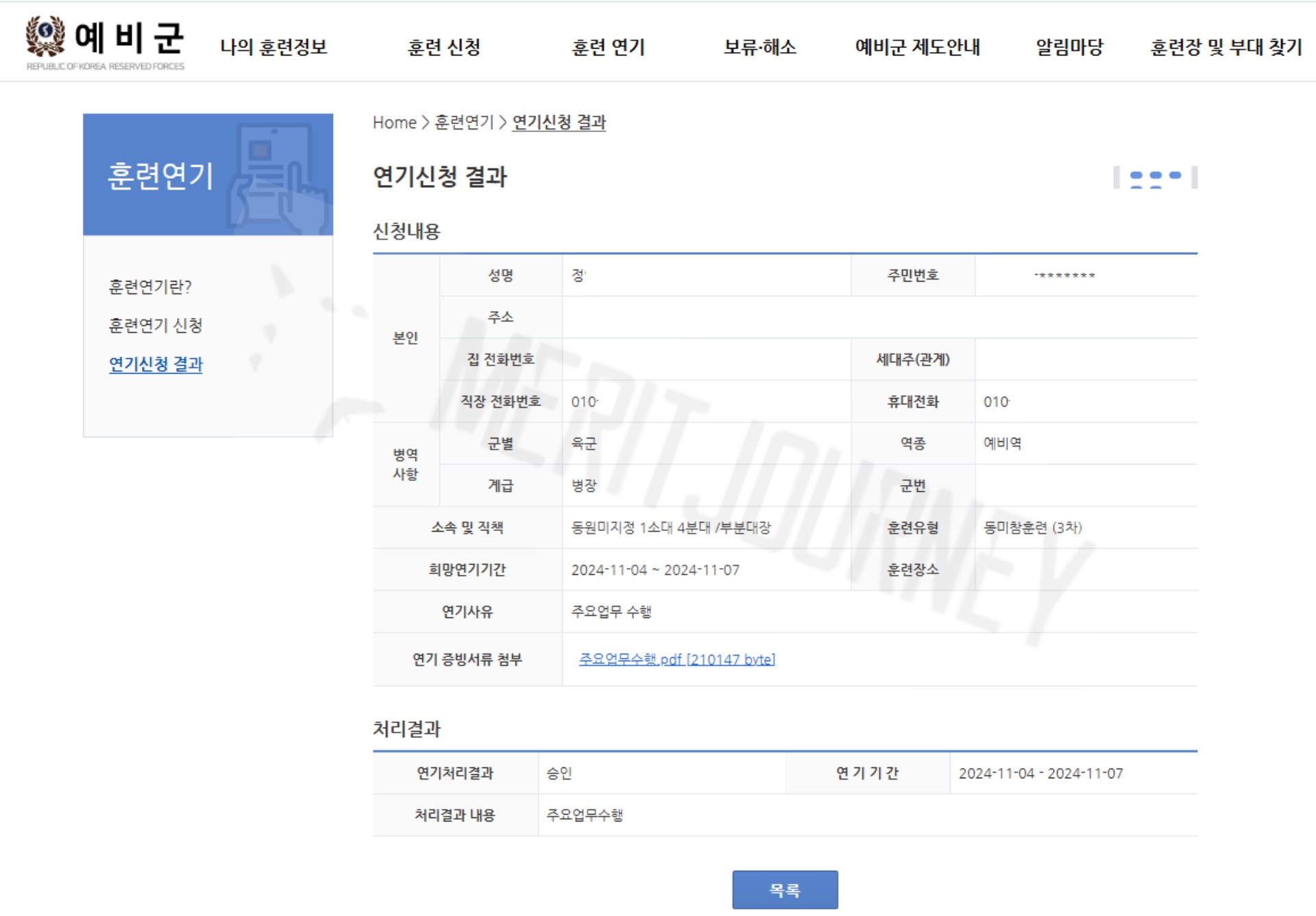Download the 주요업무수행.pdf attachment
This screenshot has height=916, width=1316.
677,659
